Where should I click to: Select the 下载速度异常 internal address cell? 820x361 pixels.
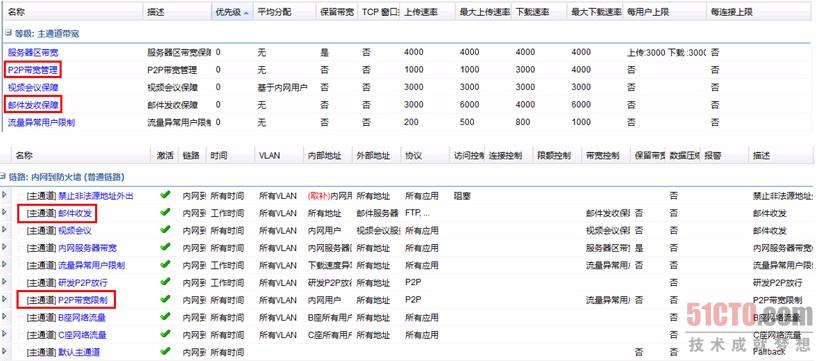coord(330,265)
